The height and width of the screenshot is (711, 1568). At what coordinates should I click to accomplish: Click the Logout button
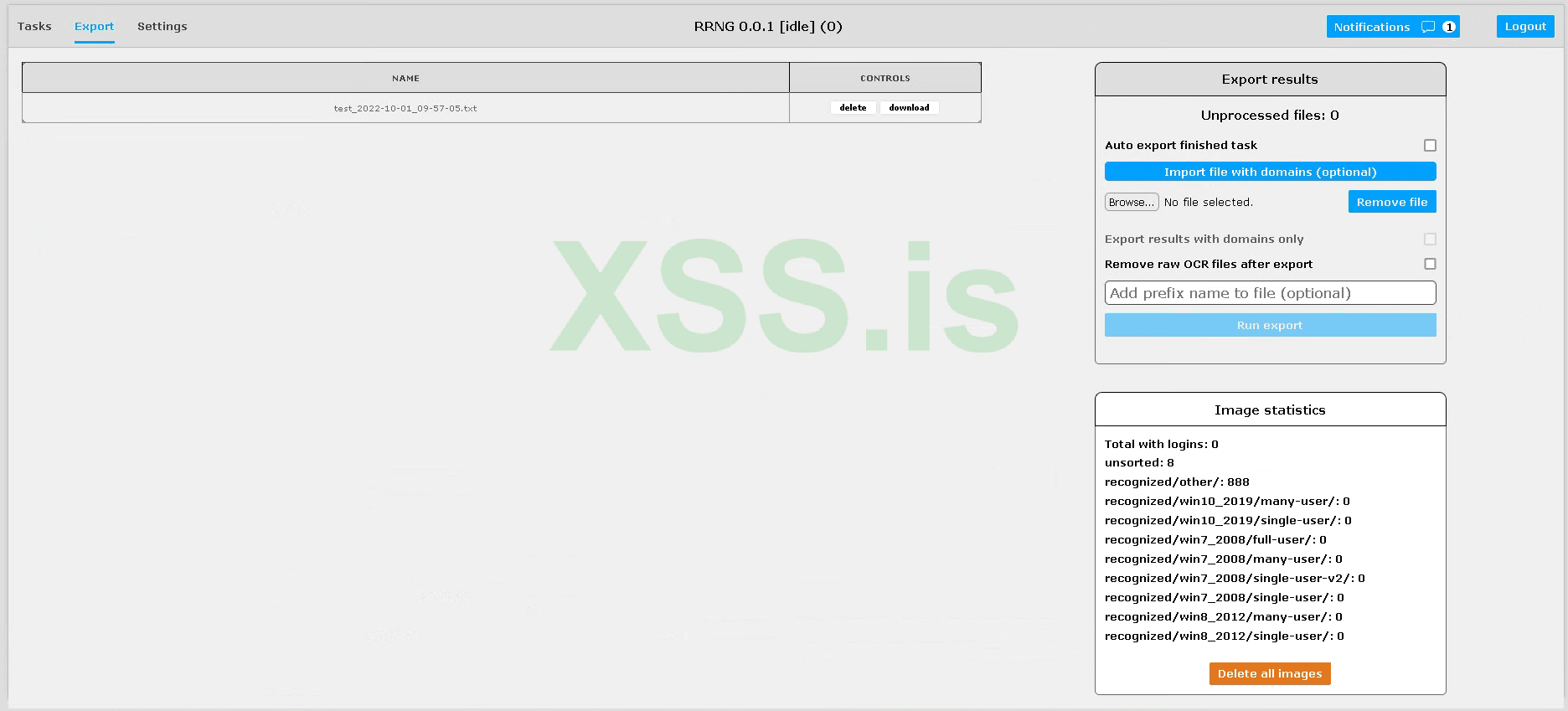(1525, 27)
